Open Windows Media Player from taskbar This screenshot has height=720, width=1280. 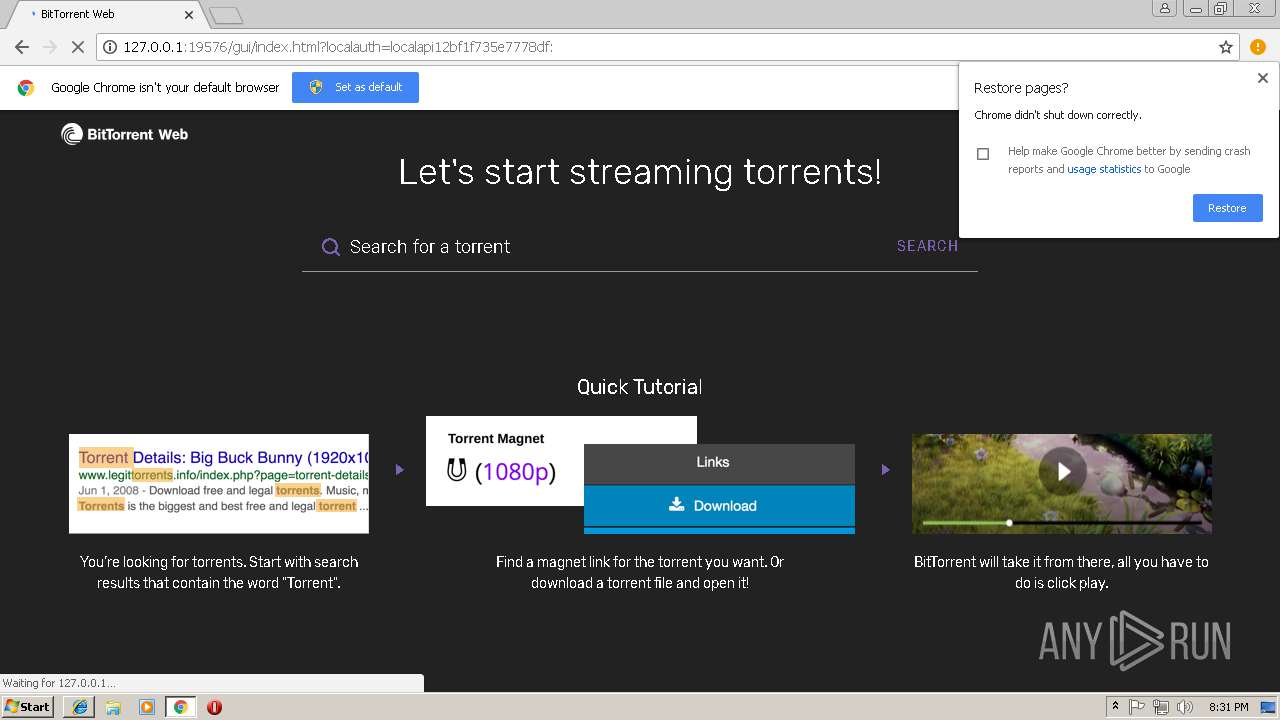147,707
